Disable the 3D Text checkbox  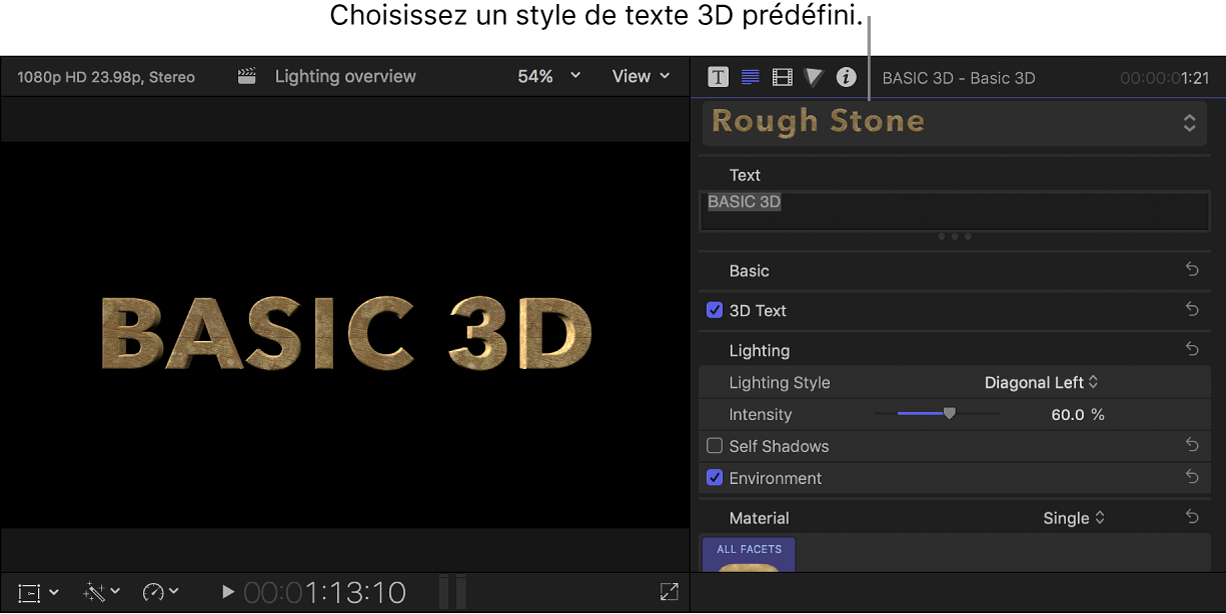coord(714,310)
